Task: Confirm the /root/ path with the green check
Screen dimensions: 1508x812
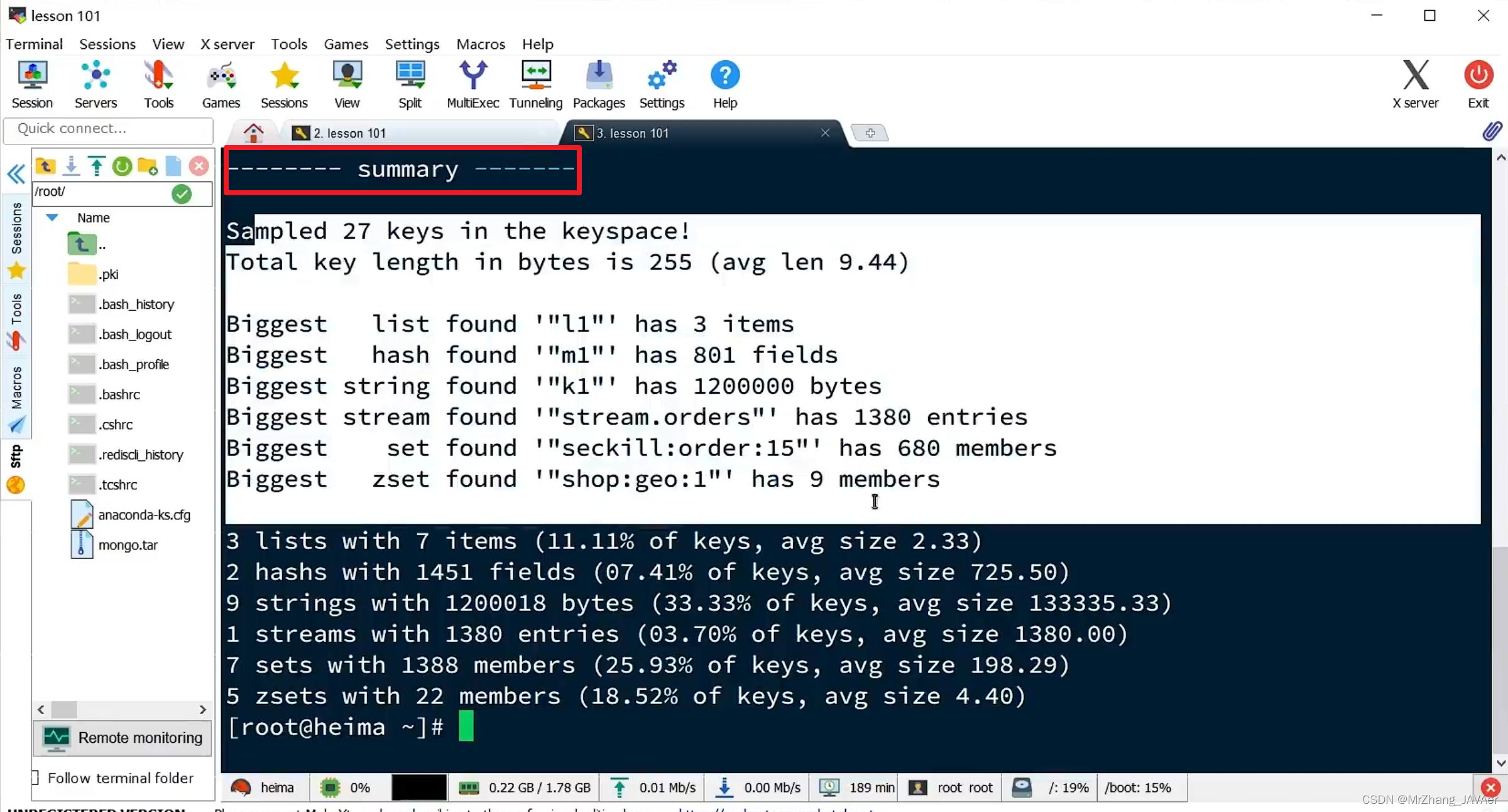Action: (182, 193)
